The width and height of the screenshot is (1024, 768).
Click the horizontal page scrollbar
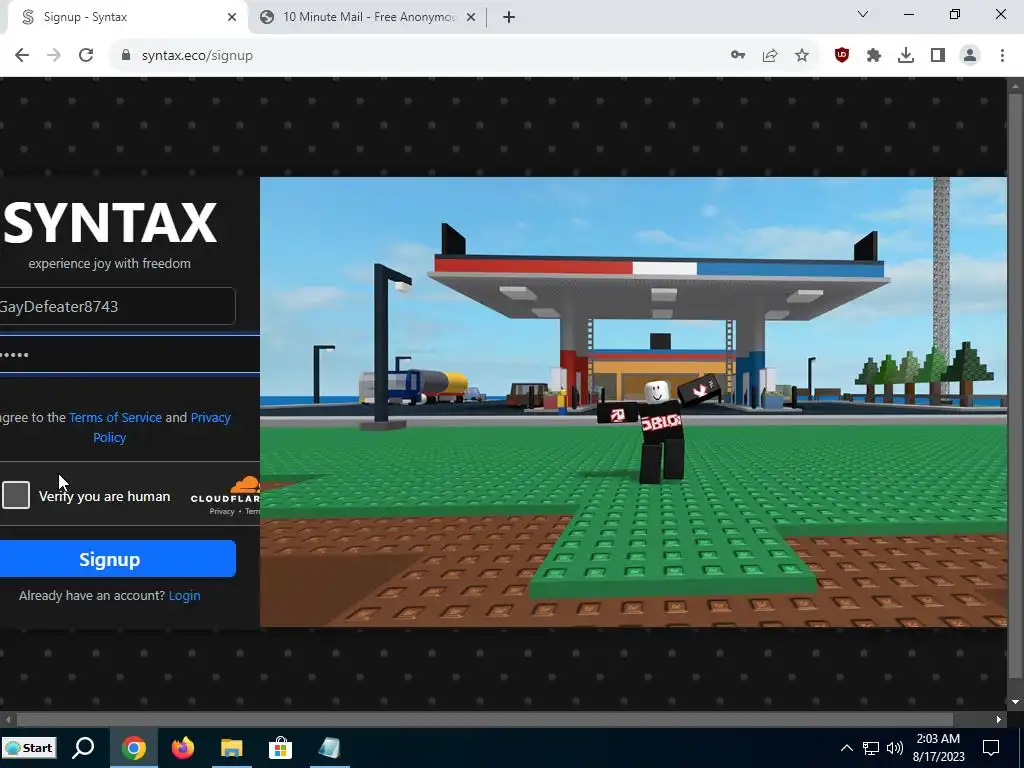pyautogui.click(x=485, y=720)
